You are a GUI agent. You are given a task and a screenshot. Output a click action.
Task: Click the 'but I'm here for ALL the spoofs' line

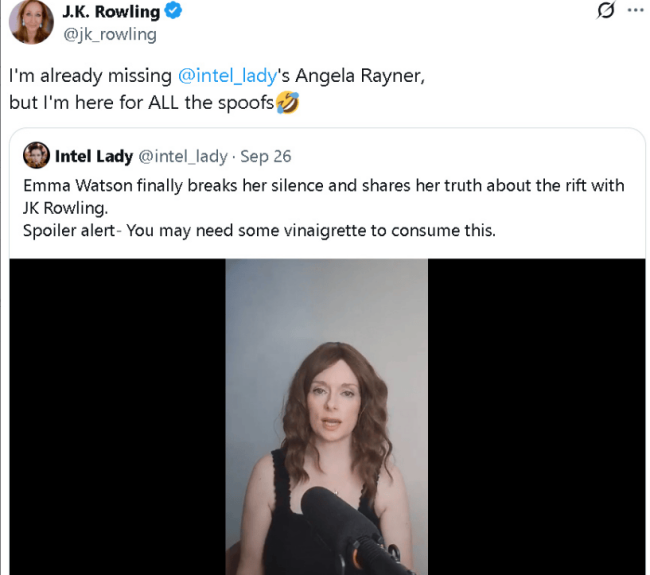coord(141,102)
